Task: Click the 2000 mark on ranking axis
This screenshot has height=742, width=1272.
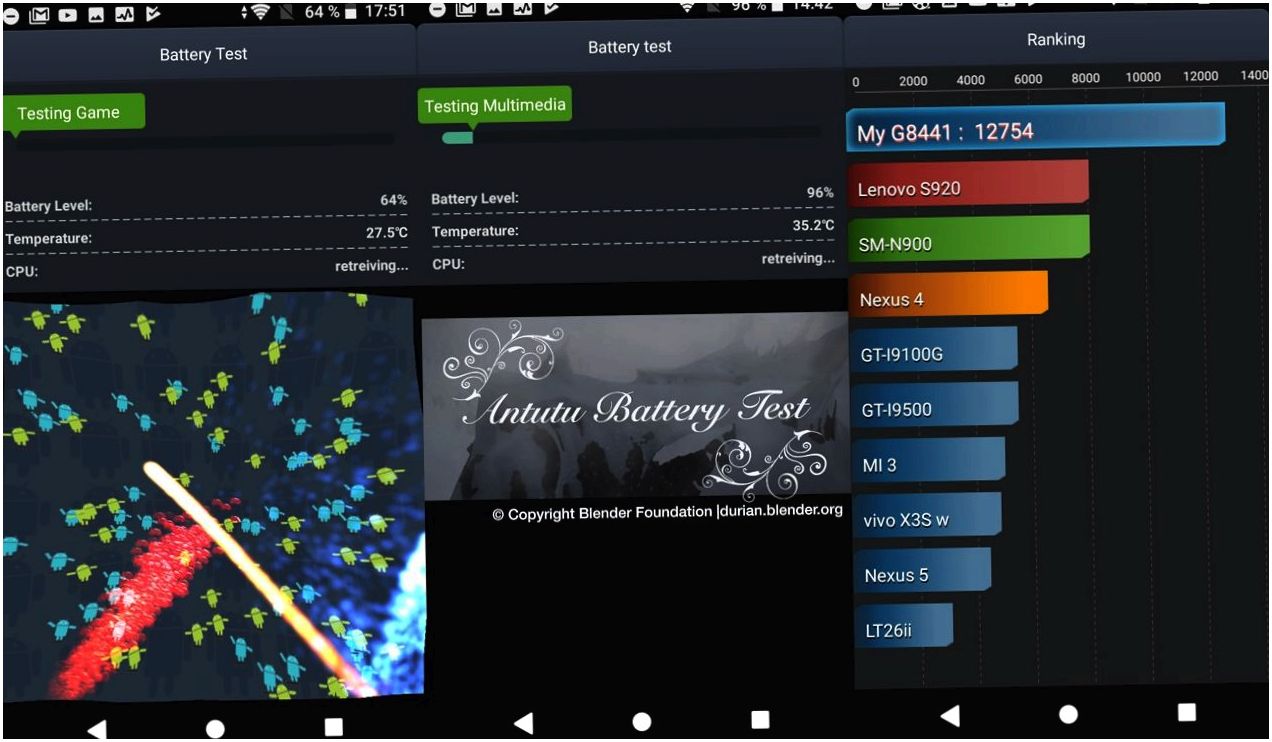Action: 913,81
